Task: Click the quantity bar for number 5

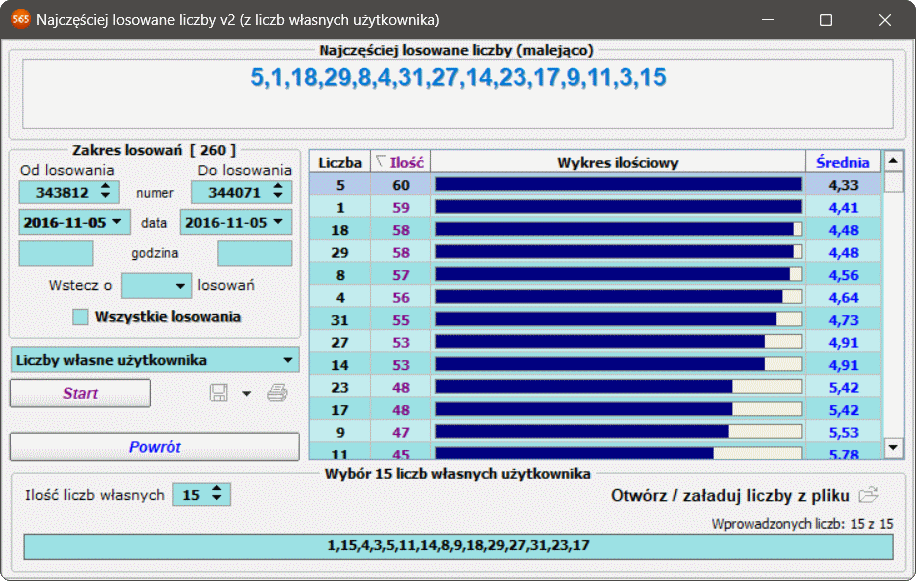Action: (618, 185)
